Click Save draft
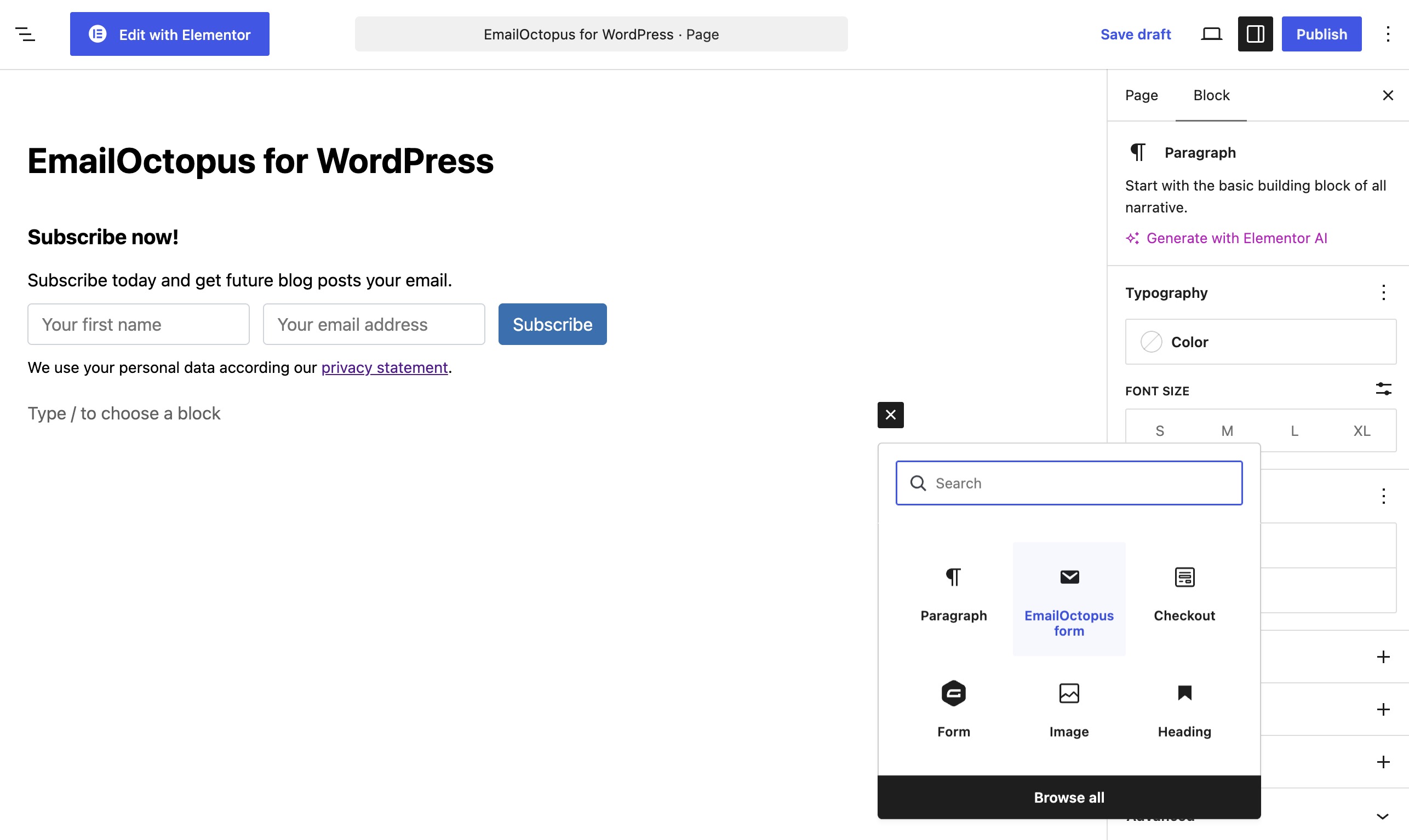The height and width of the screenshot is (840, 1409). pos(1135,34)
